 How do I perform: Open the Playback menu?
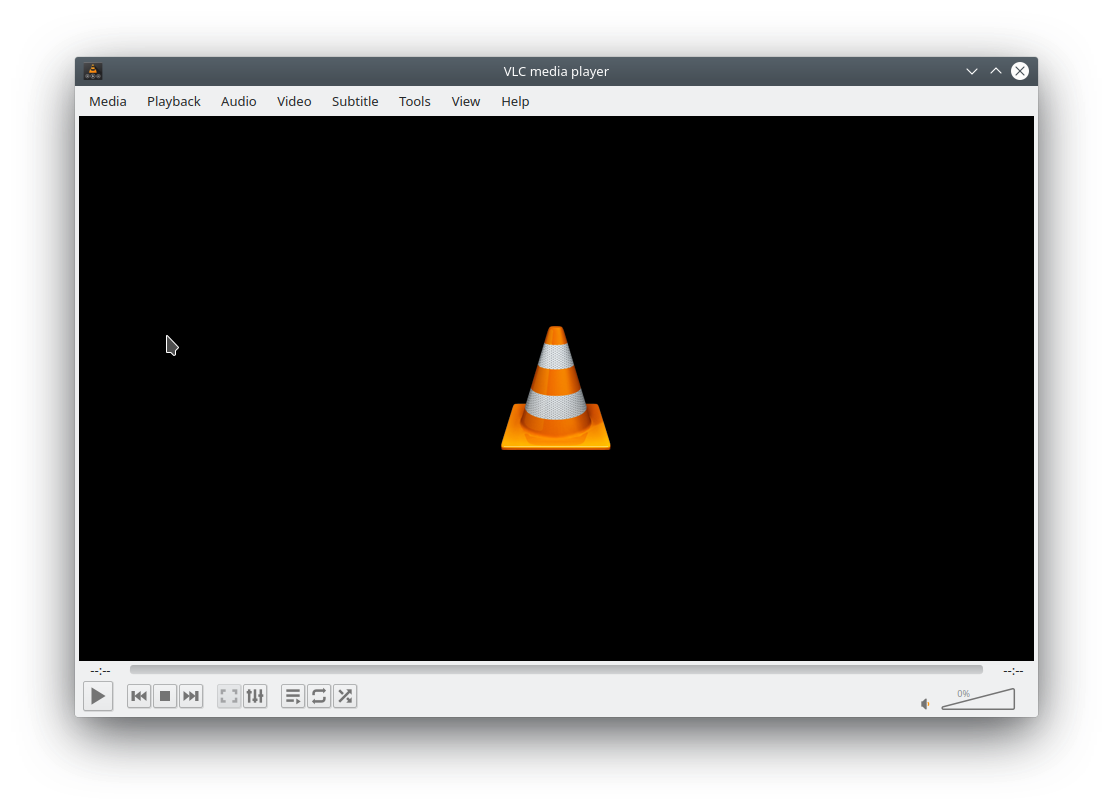(x=174, y=102)
